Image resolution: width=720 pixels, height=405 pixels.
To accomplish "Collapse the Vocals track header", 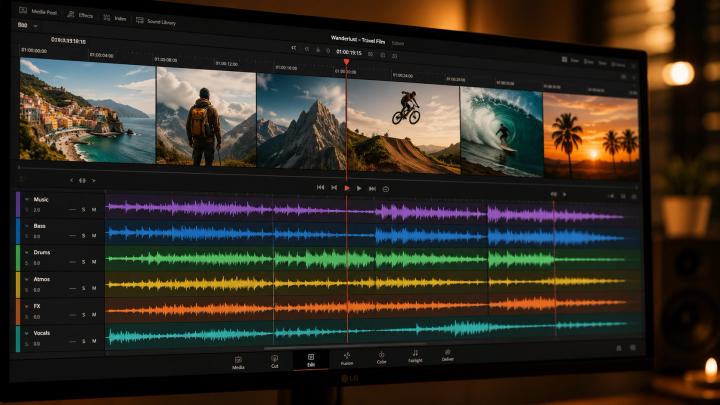I will tap(27, 333).
